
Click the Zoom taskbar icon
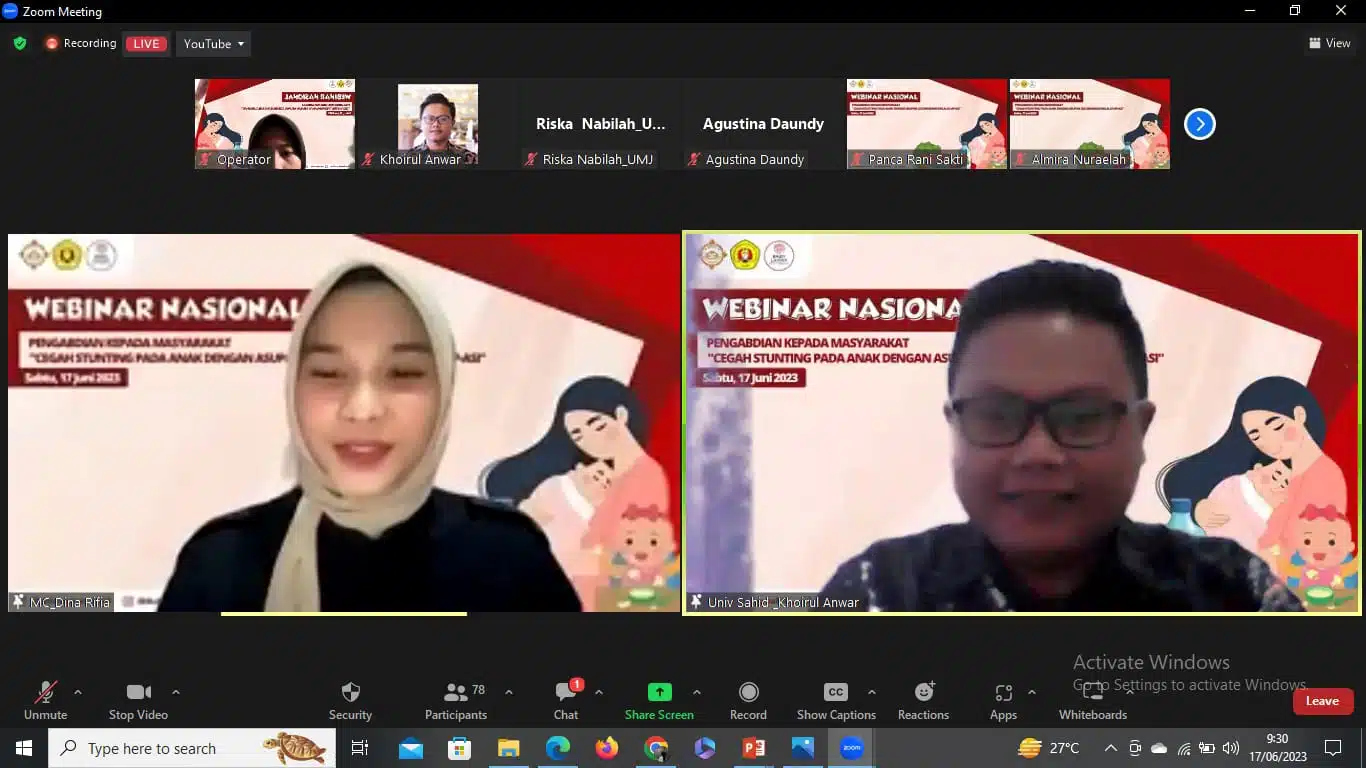click(852, 748)
